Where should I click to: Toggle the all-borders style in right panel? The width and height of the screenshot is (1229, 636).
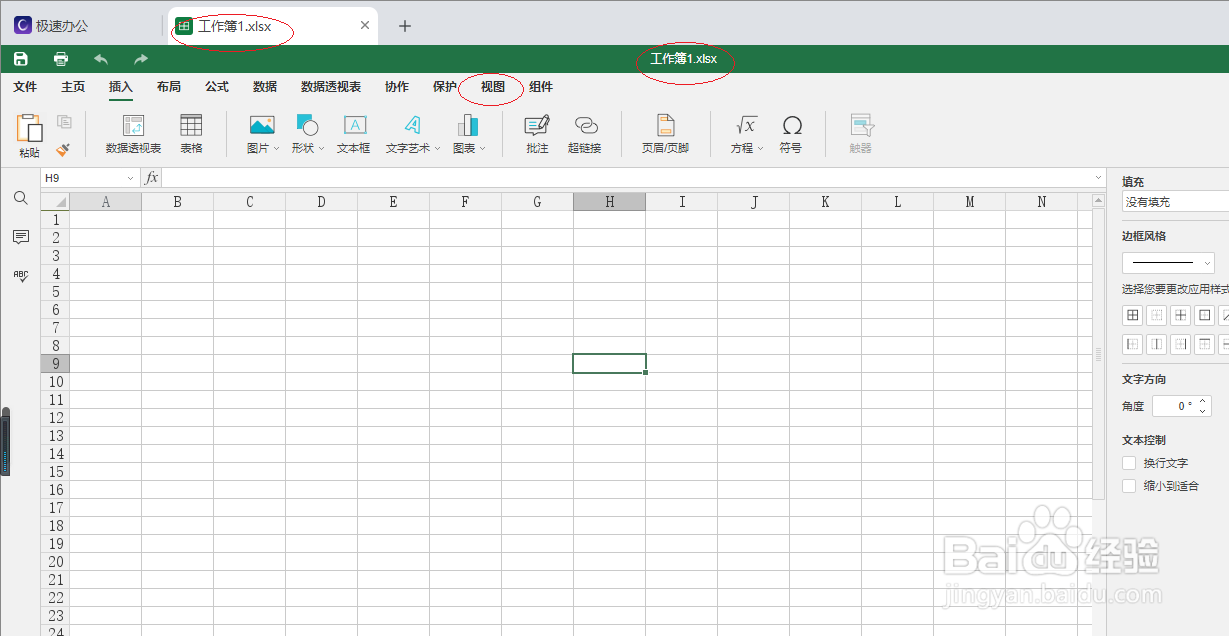1132,314
